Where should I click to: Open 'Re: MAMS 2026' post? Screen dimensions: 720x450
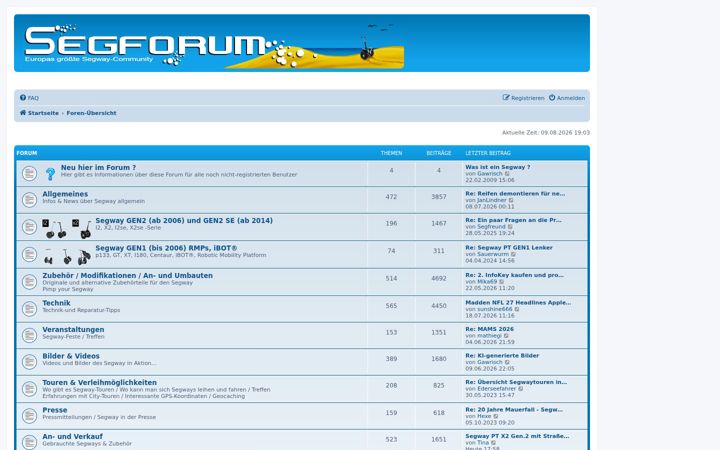tap(489, 329)
